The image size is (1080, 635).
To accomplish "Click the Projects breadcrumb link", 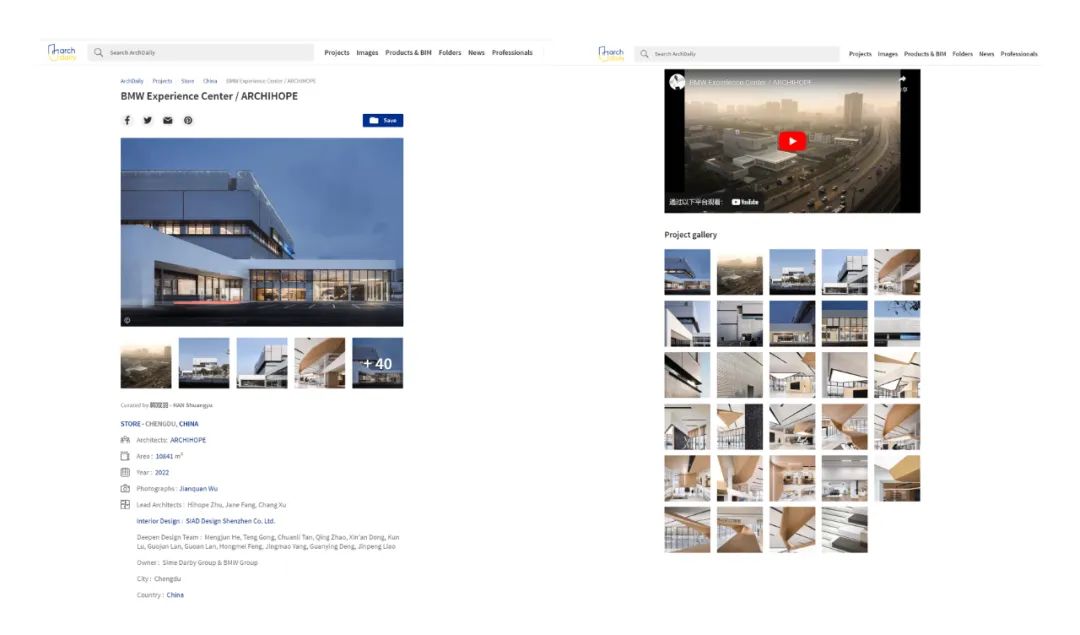I will coord(163,81).
